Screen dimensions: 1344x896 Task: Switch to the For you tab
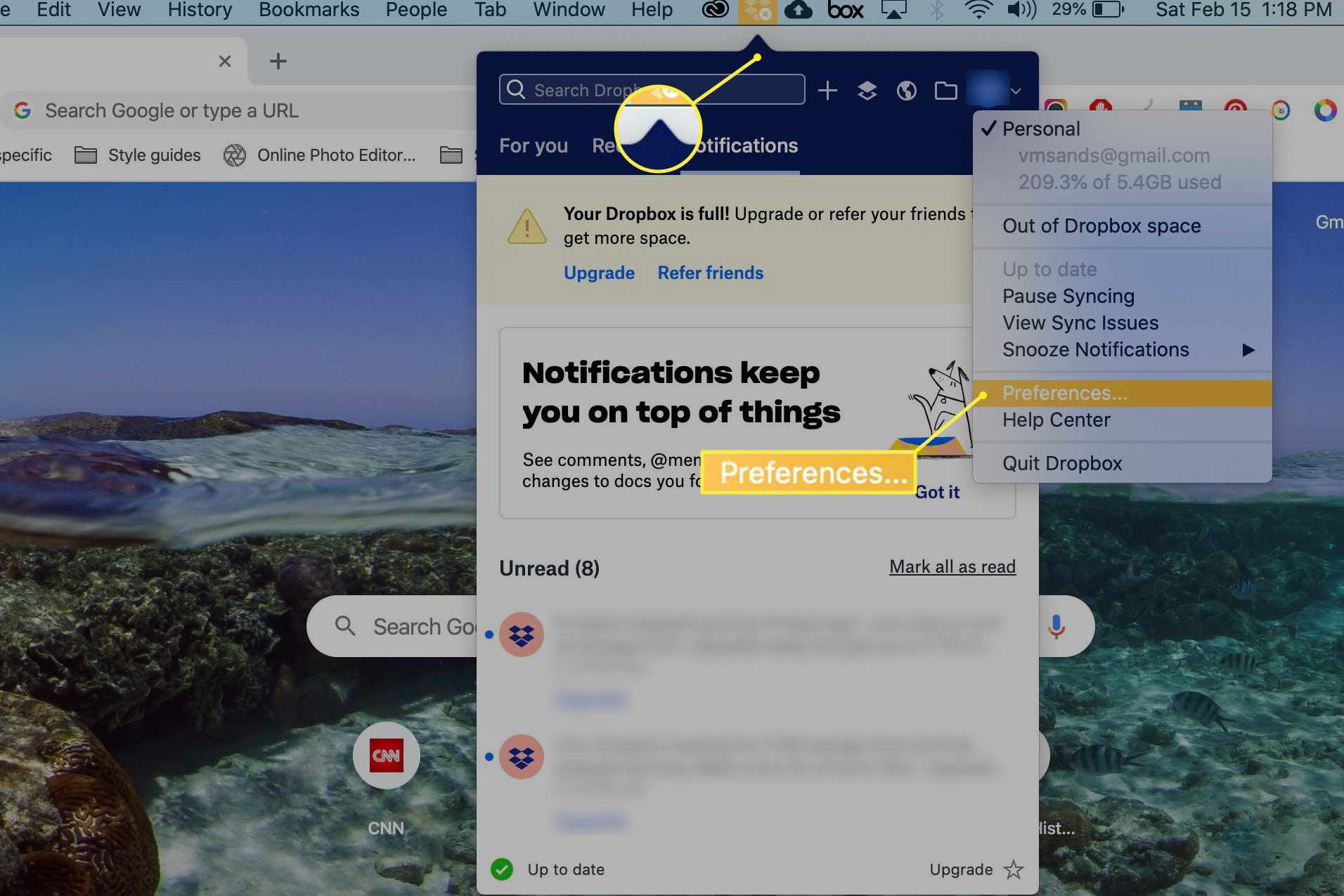pos(533,145)
